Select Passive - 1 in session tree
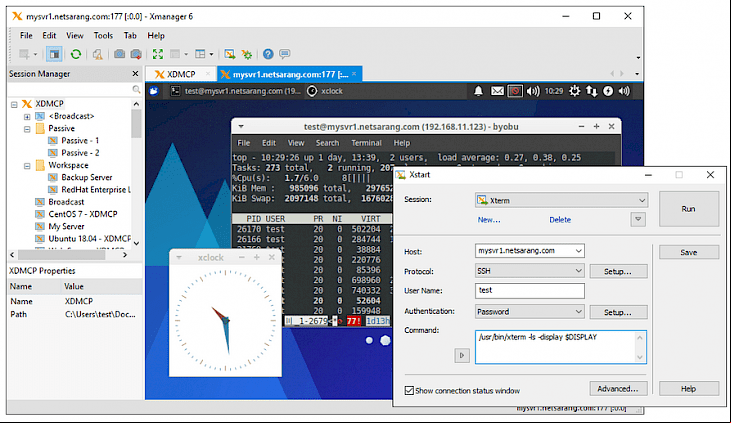This screenshot has width=731, height=423. click(80, 141)
